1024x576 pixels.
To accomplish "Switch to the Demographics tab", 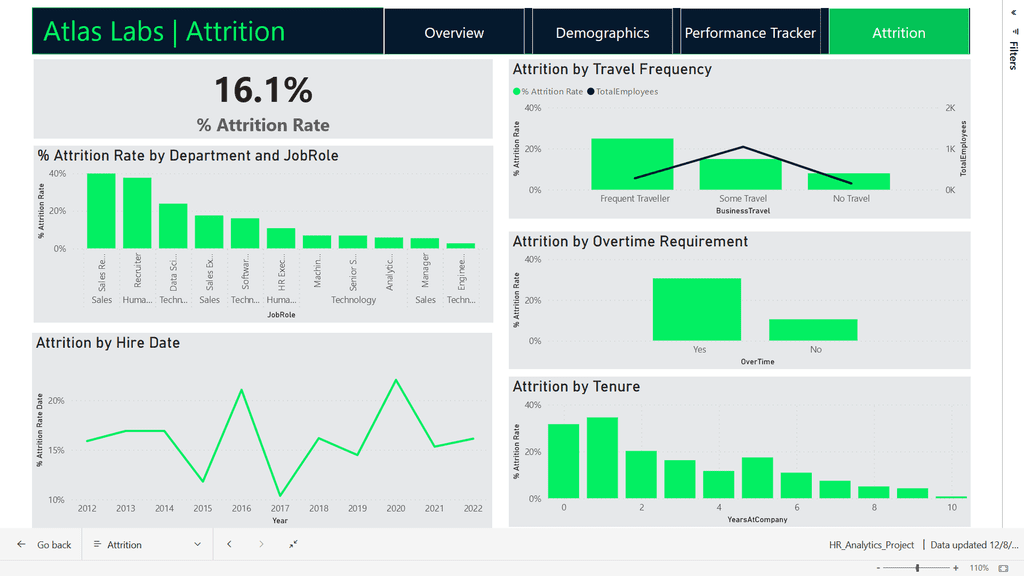I will 602,33.
